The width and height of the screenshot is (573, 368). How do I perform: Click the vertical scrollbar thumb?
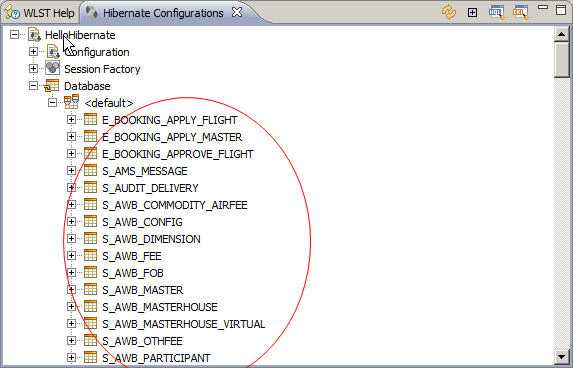click(x=561, y=60)
